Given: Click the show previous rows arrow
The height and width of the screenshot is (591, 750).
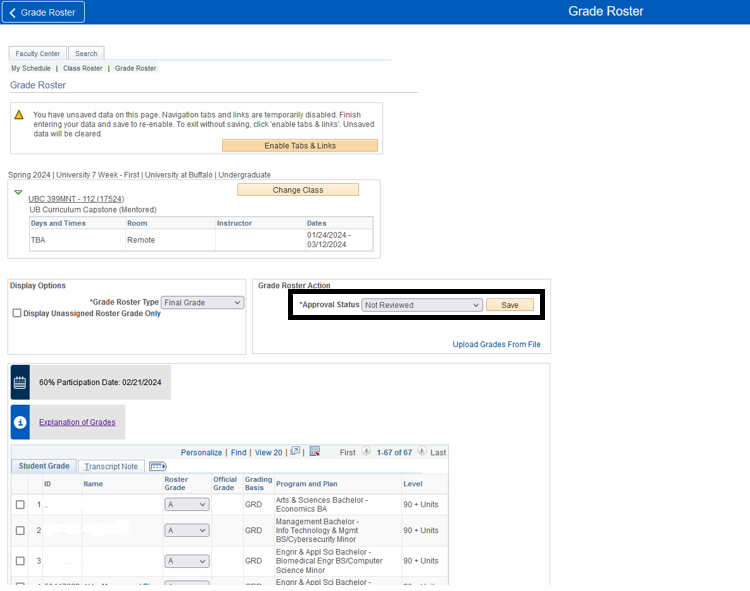Looking at the screenshot, I should point(365,452).
